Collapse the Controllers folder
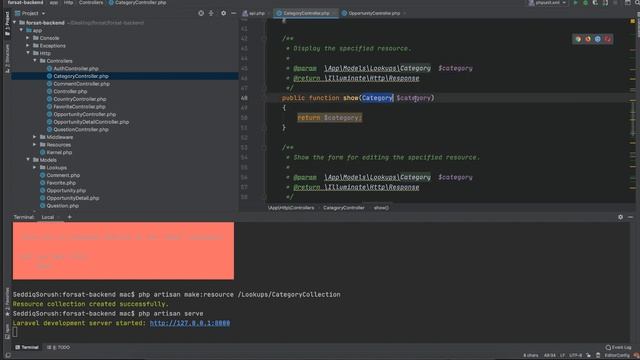This screenshot has height=360, width=640. [x=35, y=61]
